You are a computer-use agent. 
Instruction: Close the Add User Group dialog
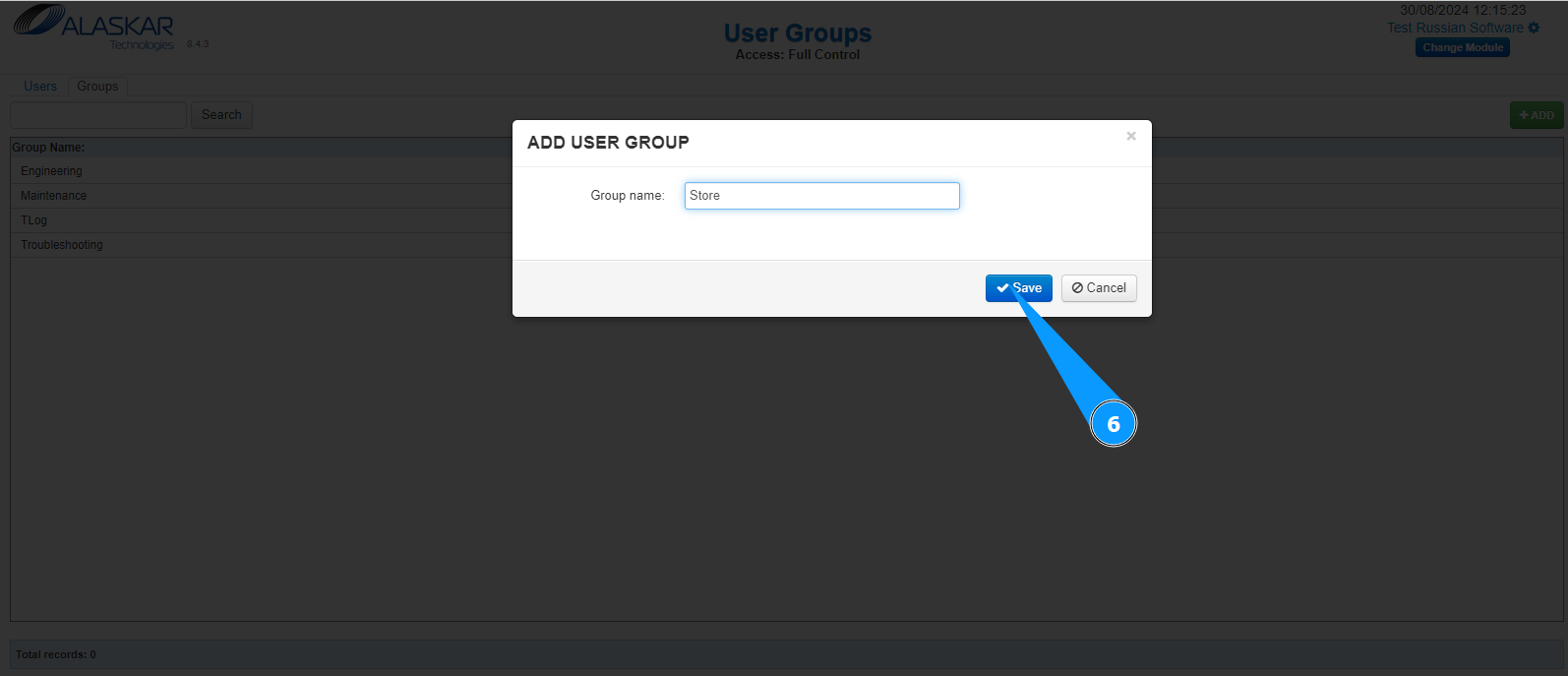coord(1131,136)
